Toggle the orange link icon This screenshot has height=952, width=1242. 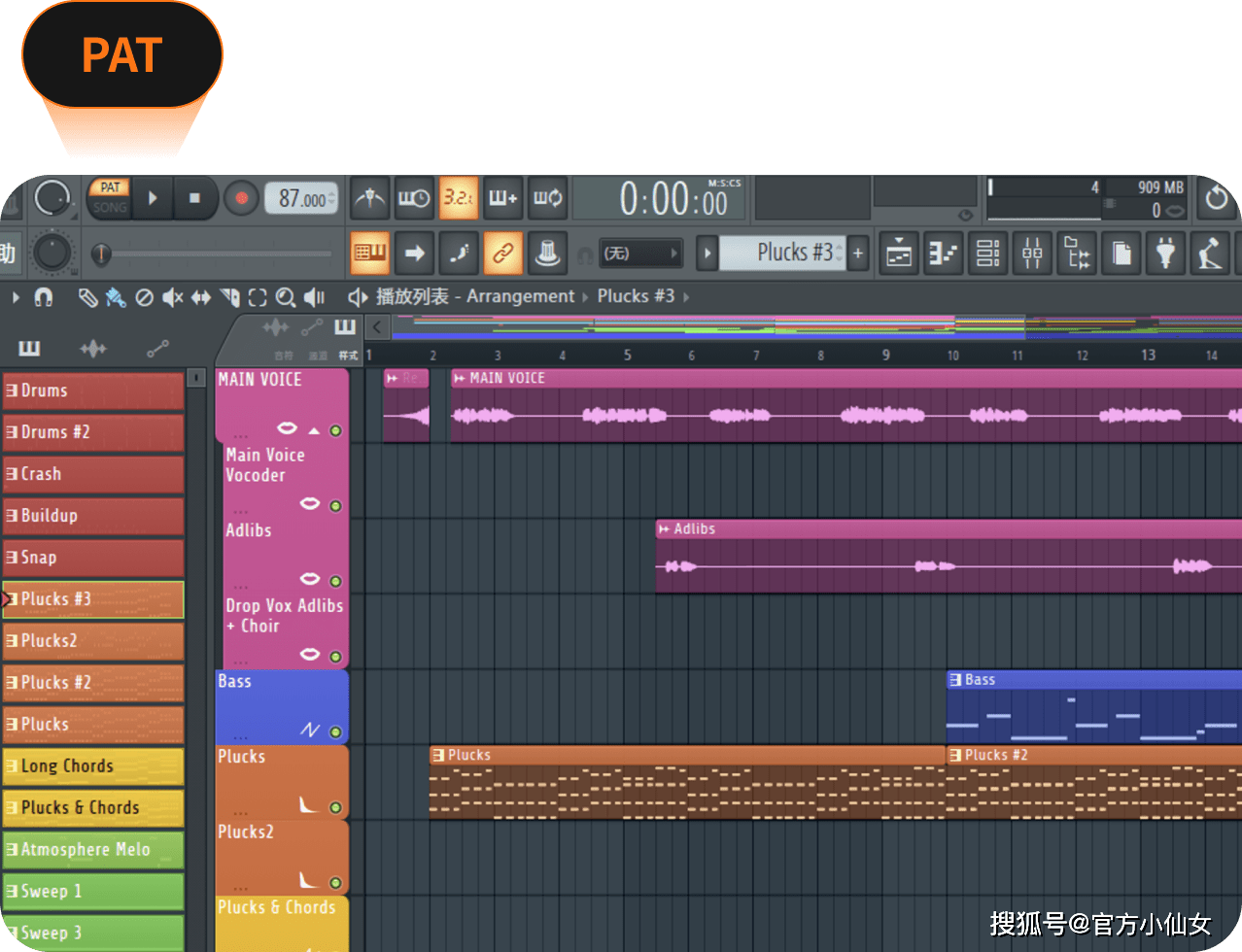tap(502, 254)
